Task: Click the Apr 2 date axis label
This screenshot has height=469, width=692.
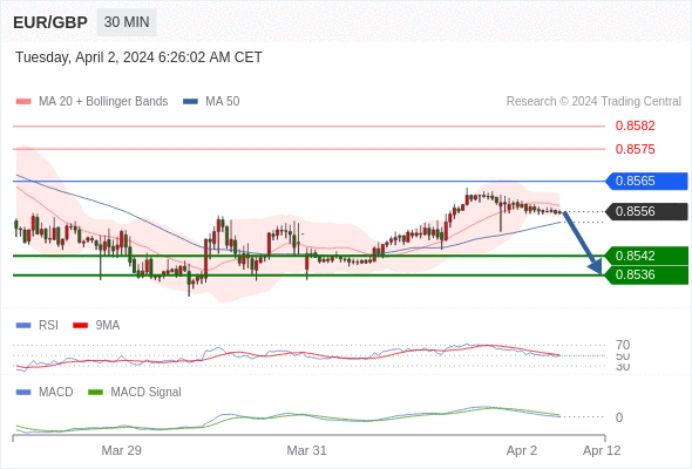Action: click(x=522, y=450)
